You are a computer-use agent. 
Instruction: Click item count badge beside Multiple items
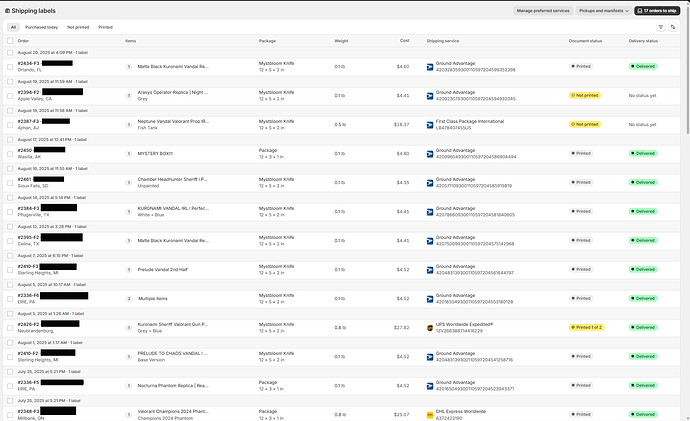click(128, 298)
